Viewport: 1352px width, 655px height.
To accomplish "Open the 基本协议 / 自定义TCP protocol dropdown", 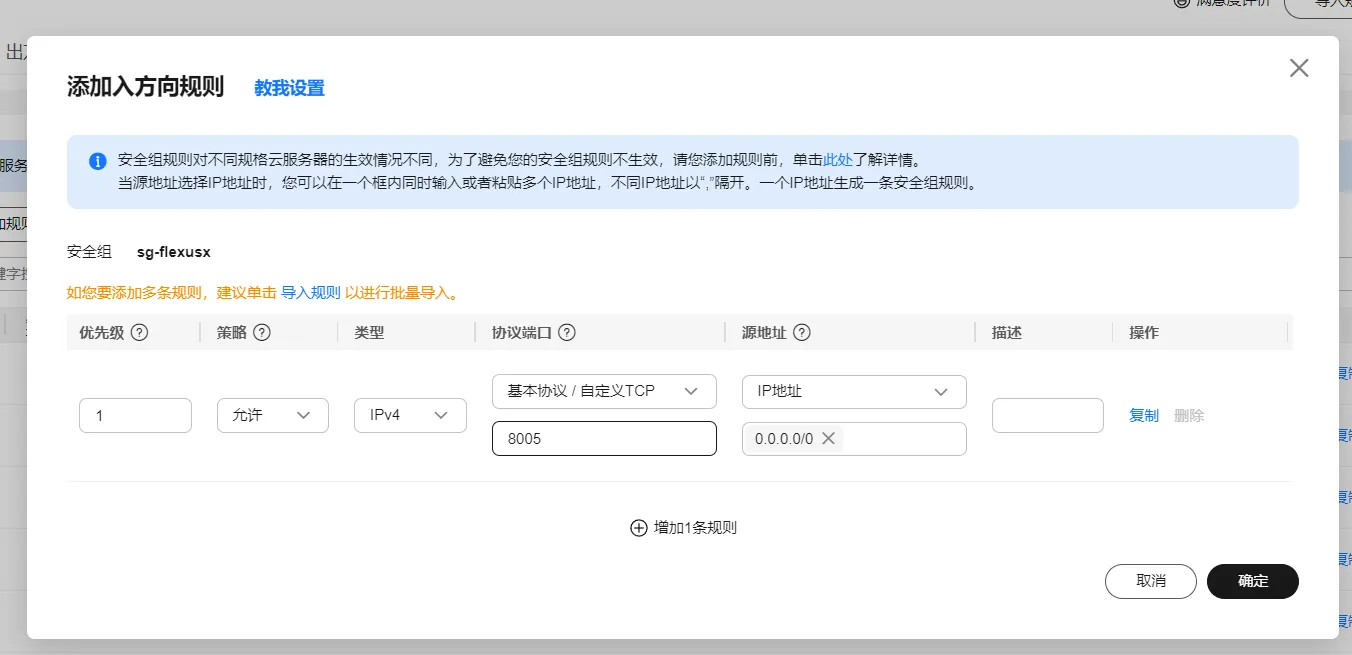I will click(x=604, y=391).
